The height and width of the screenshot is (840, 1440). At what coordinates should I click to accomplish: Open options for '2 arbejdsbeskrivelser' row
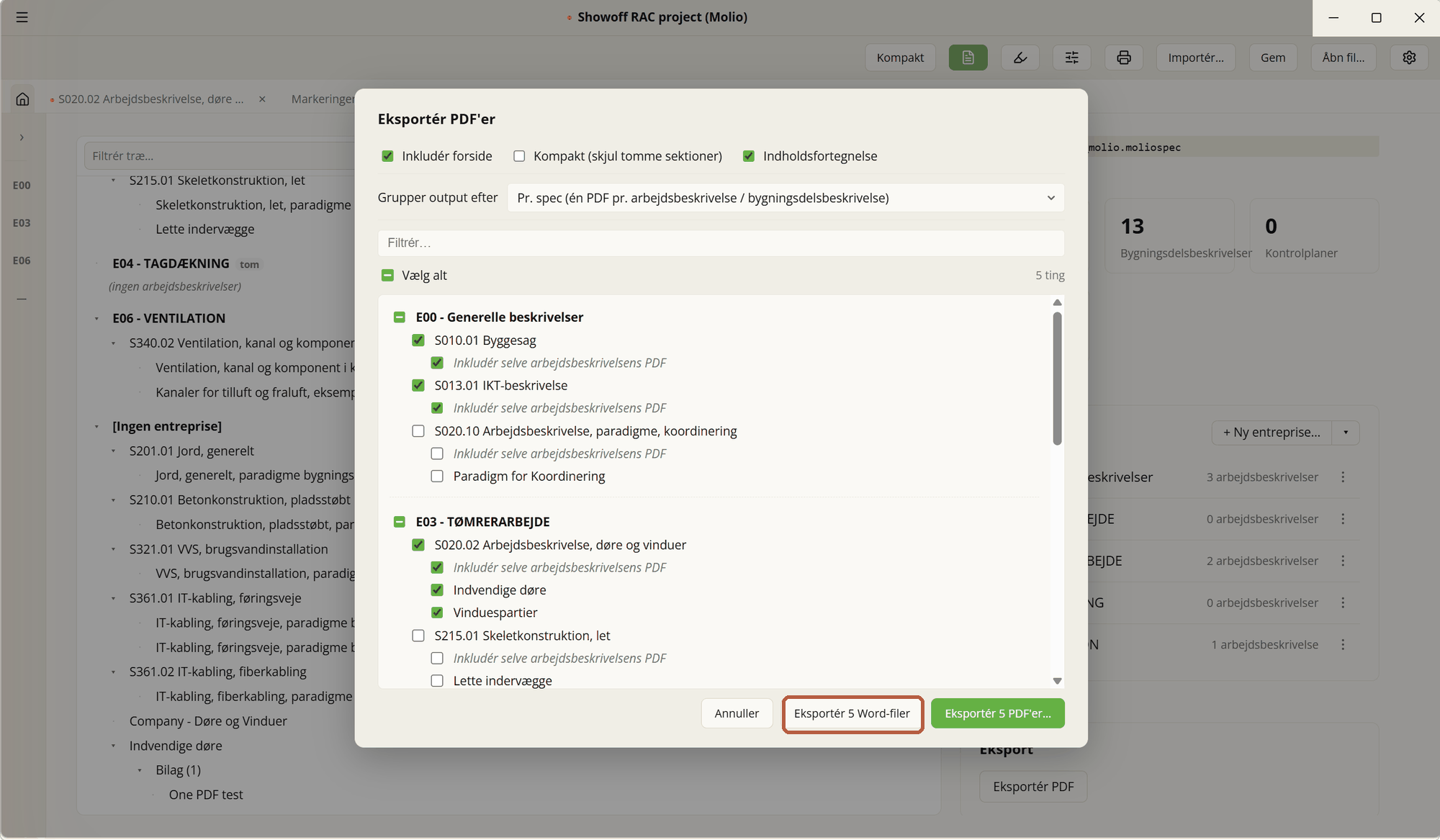(x=1343, y=561)
